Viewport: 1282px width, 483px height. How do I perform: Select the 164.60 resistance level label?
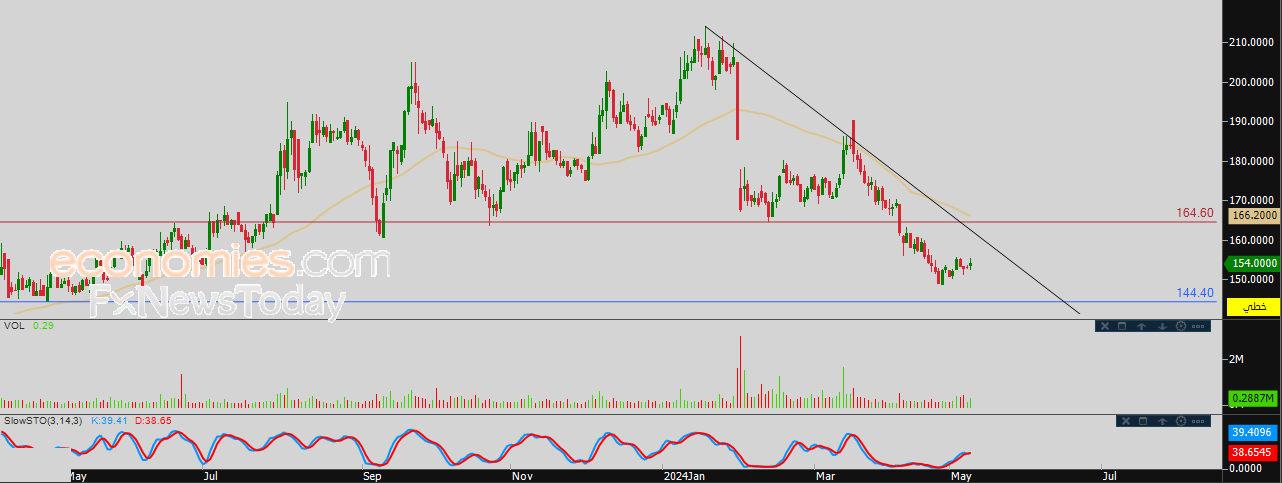pyautogui.click(x=1196, y=213)
